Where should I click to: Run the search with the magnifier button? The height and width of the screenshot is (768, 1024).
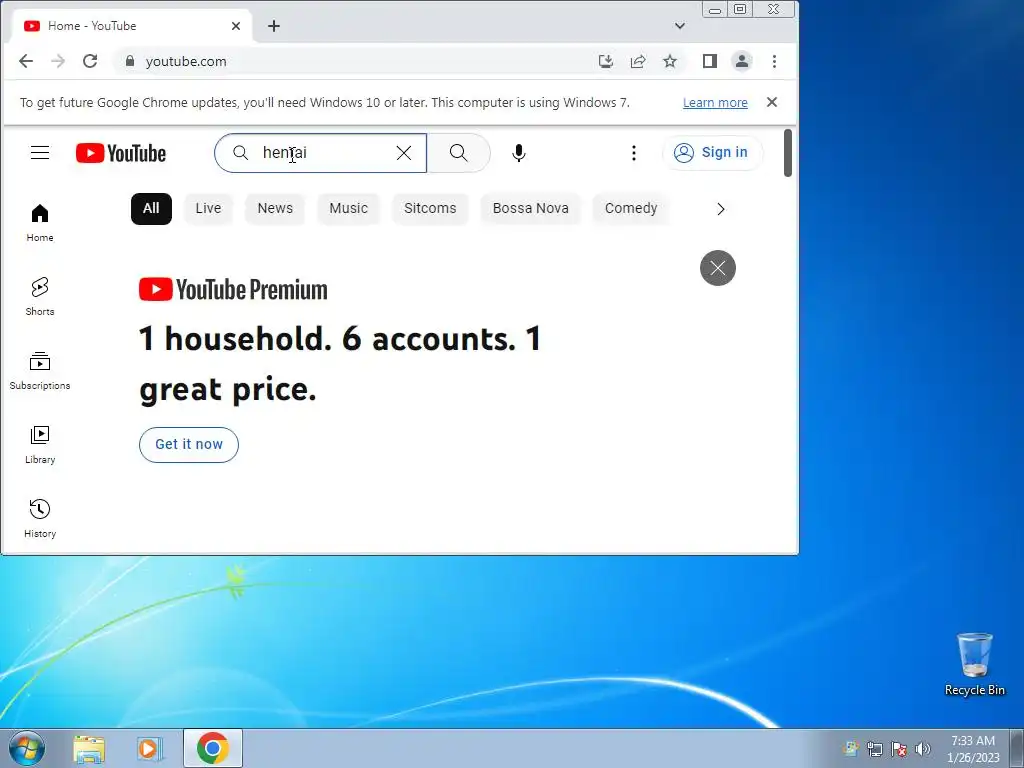pos(458,153)
